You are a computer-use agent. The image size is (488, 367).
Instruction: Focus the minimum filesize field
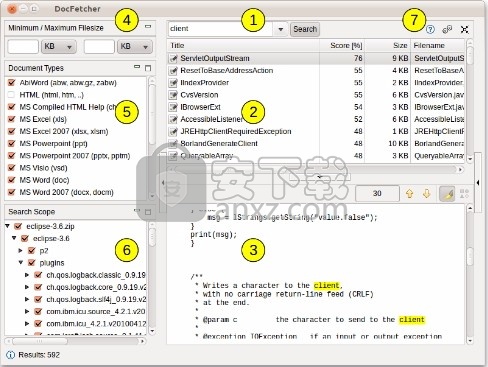tap(23, 47)
